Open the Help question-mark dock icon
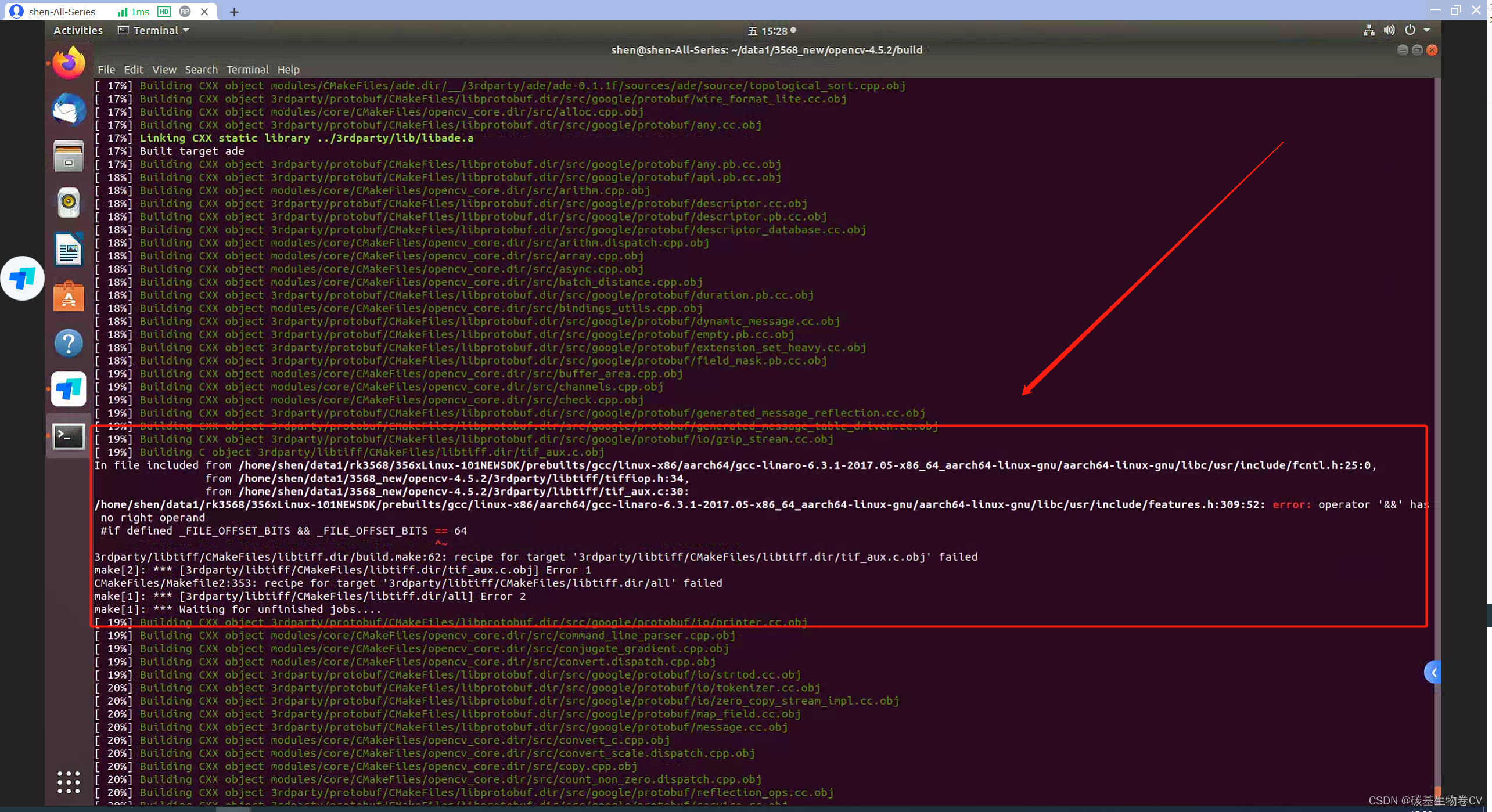This screenshot has height=812, width=1492. tap(69, 343)
